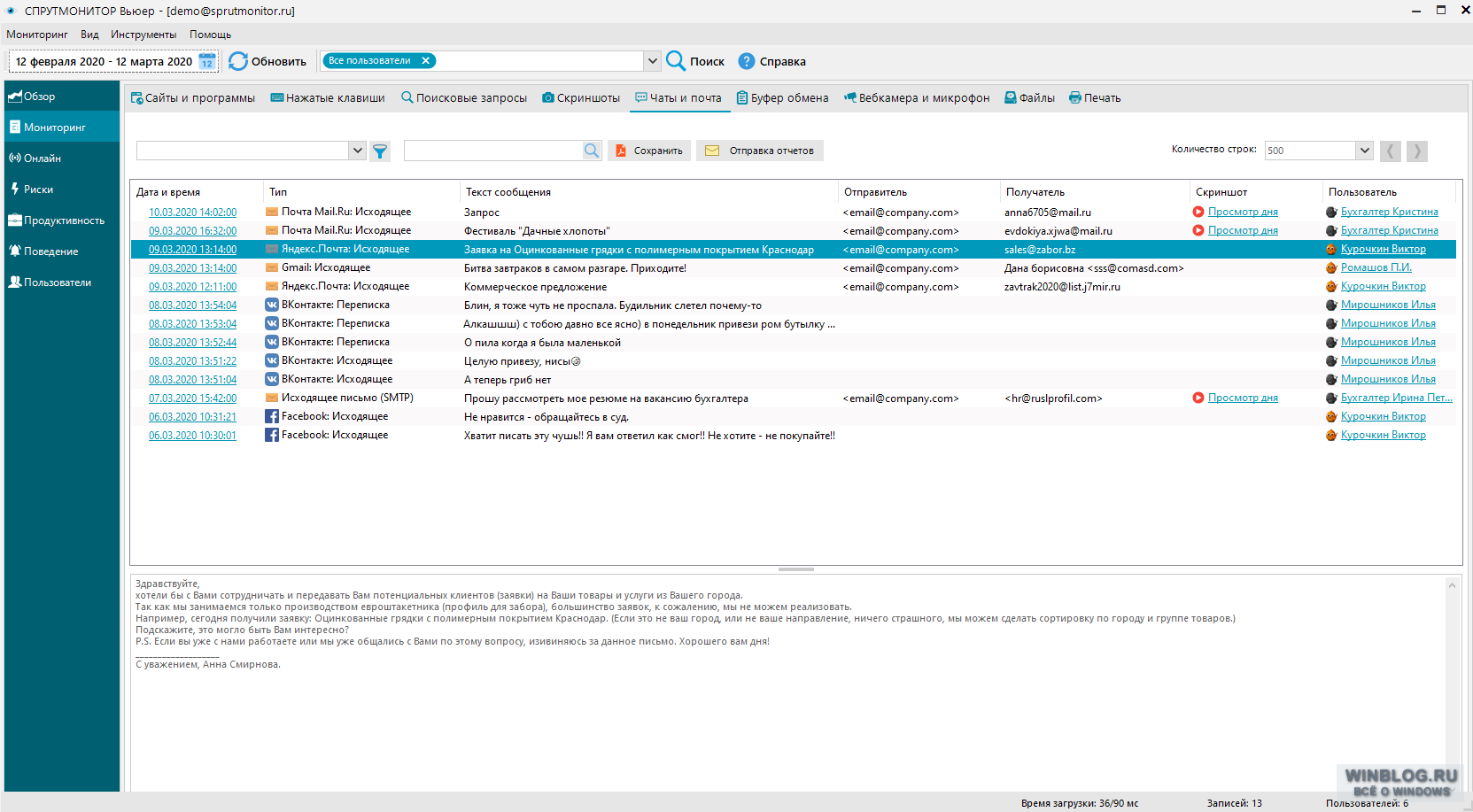Open Просмотр дня link for evdokiya.xjwa@mail.ru row
This screenshot has width=1473, height=812.
coord(1243,230)
